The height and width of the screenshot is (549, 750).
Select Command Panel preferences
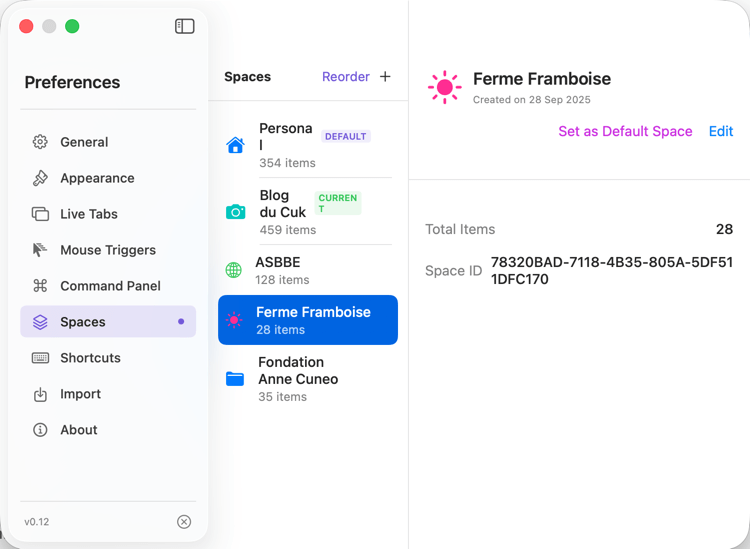pyautogui.click(x=110, y=286)
